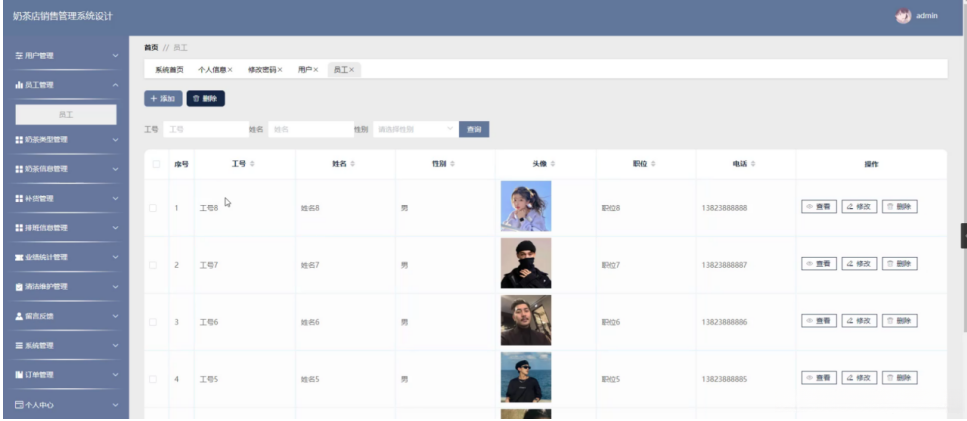The height and width of the screenshot is (421, 967).
Task: Click the 业绩统计管理 ticket icon
Action: [19, 257]
